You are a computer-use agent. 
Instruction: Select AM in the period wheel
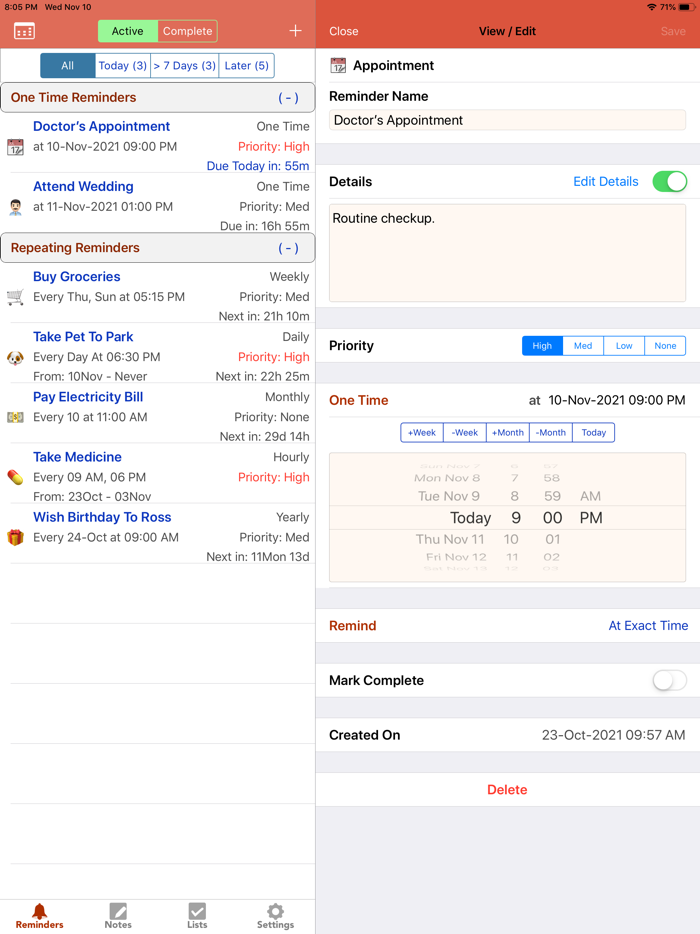coord(590,496)
